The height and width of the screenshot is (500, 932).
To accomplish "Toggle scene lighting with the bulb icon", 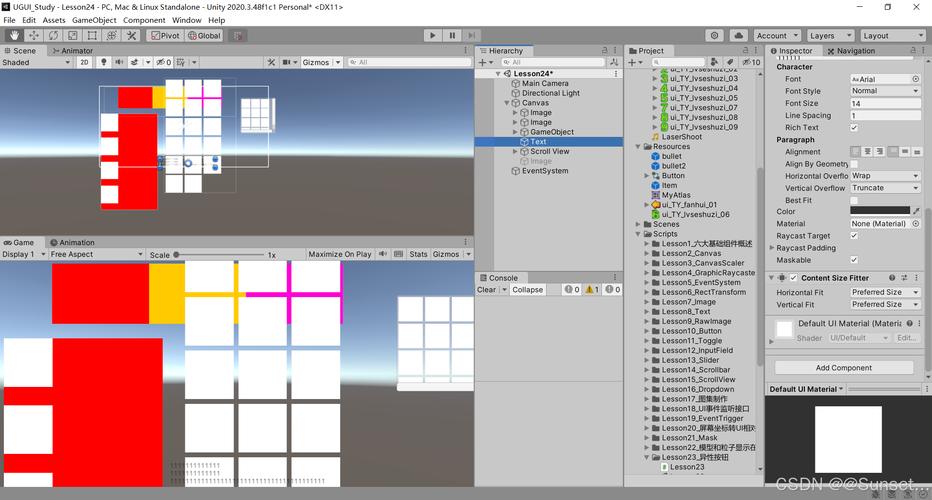I will click(103, 62).
